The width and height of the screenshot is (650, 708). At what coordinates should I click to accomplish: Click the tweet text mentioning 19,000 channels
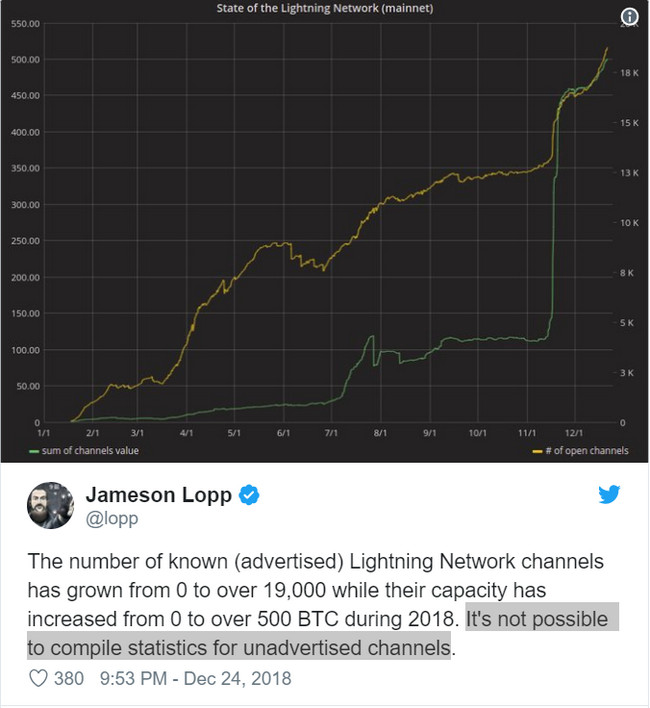point(316,590)
